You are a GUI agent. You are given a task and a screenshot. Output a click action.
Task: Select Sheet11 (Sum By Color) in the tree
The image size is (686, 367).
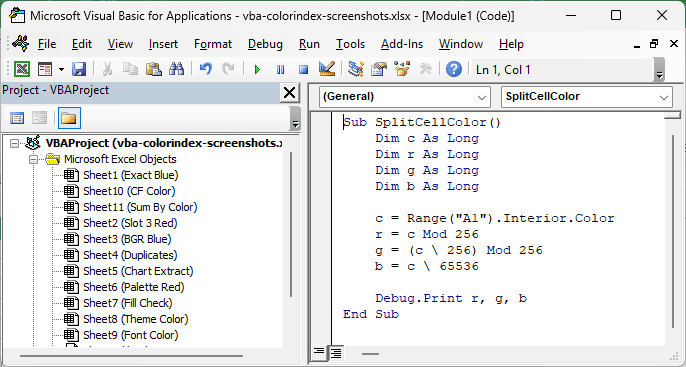tap(140, 207)
